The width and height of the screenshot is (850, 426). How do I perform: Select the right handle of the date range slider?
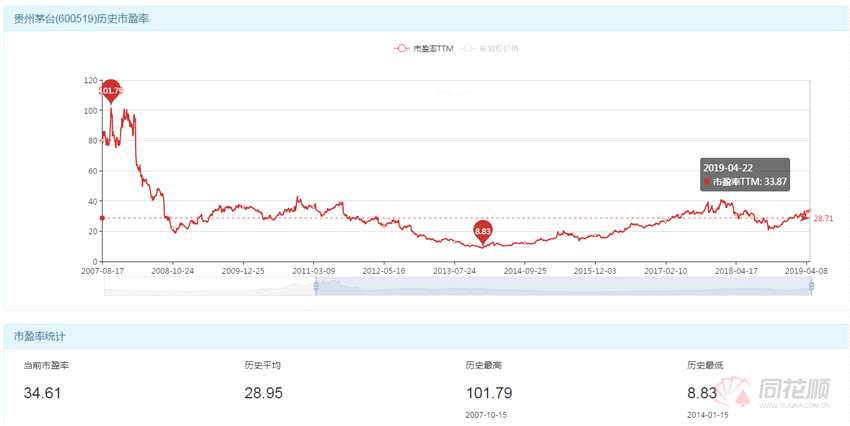(x=812, y=286)
